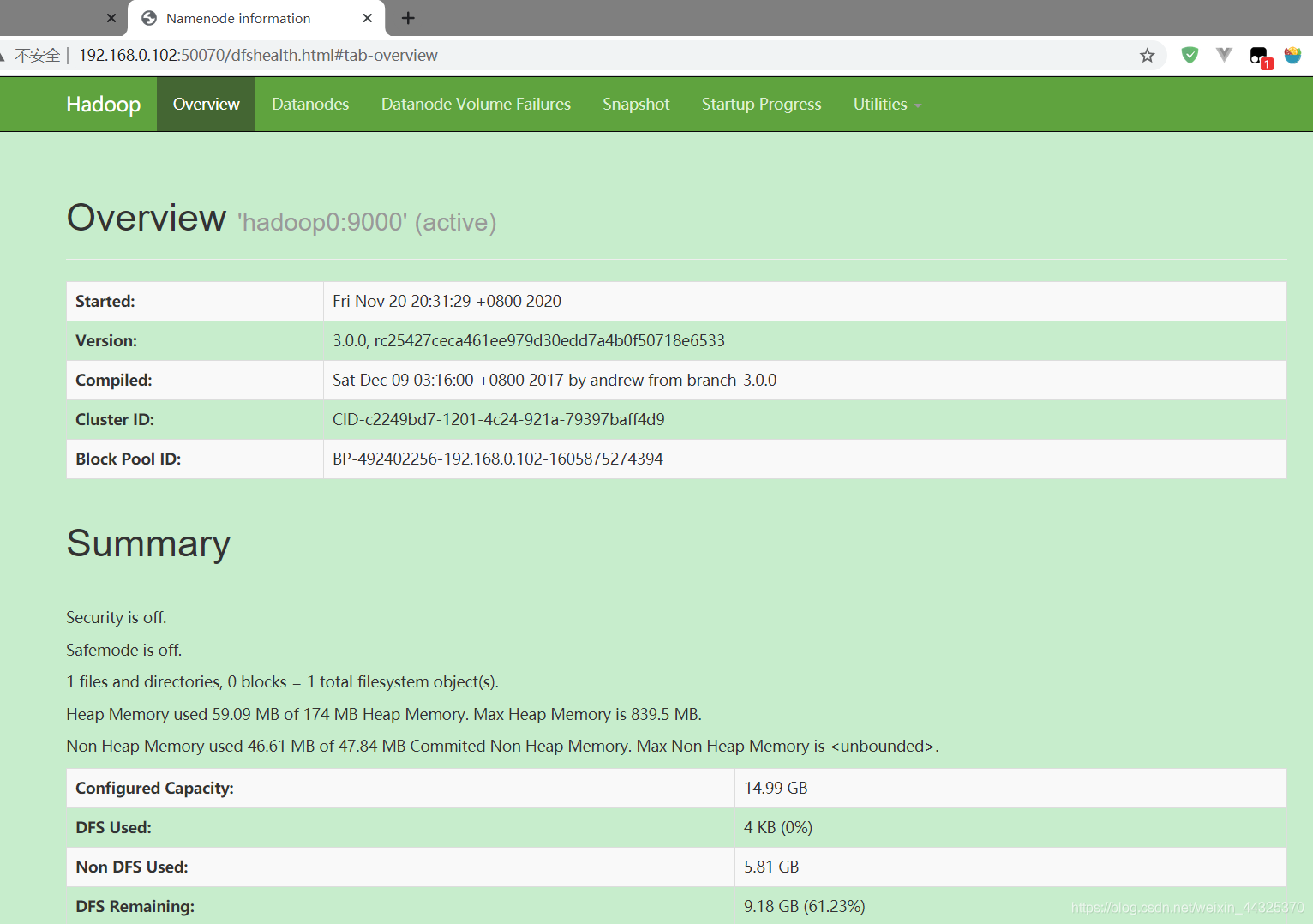Click the '1 files and directories' line
This screenshot has width=1313, height=924.
click(282, 682)
